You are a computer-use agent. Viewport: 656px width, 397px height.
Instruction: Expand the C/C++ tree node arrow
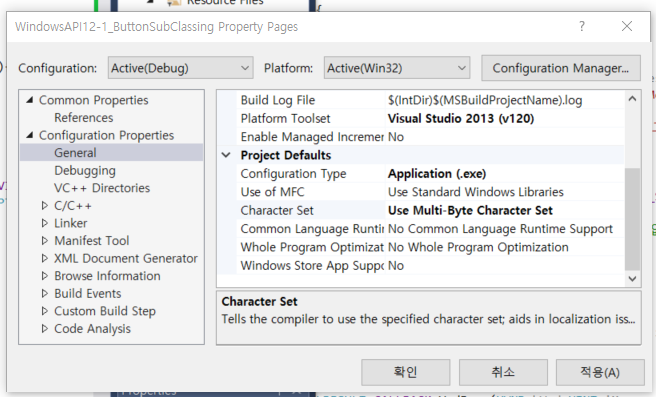point(45,205)
